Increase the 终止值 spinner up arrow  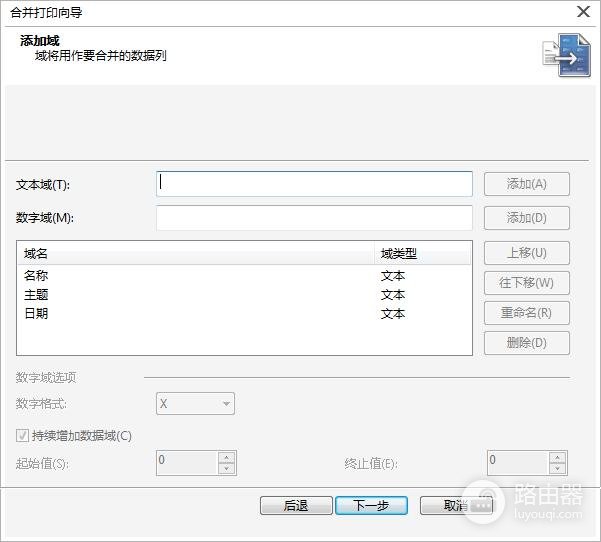point(557,458)
